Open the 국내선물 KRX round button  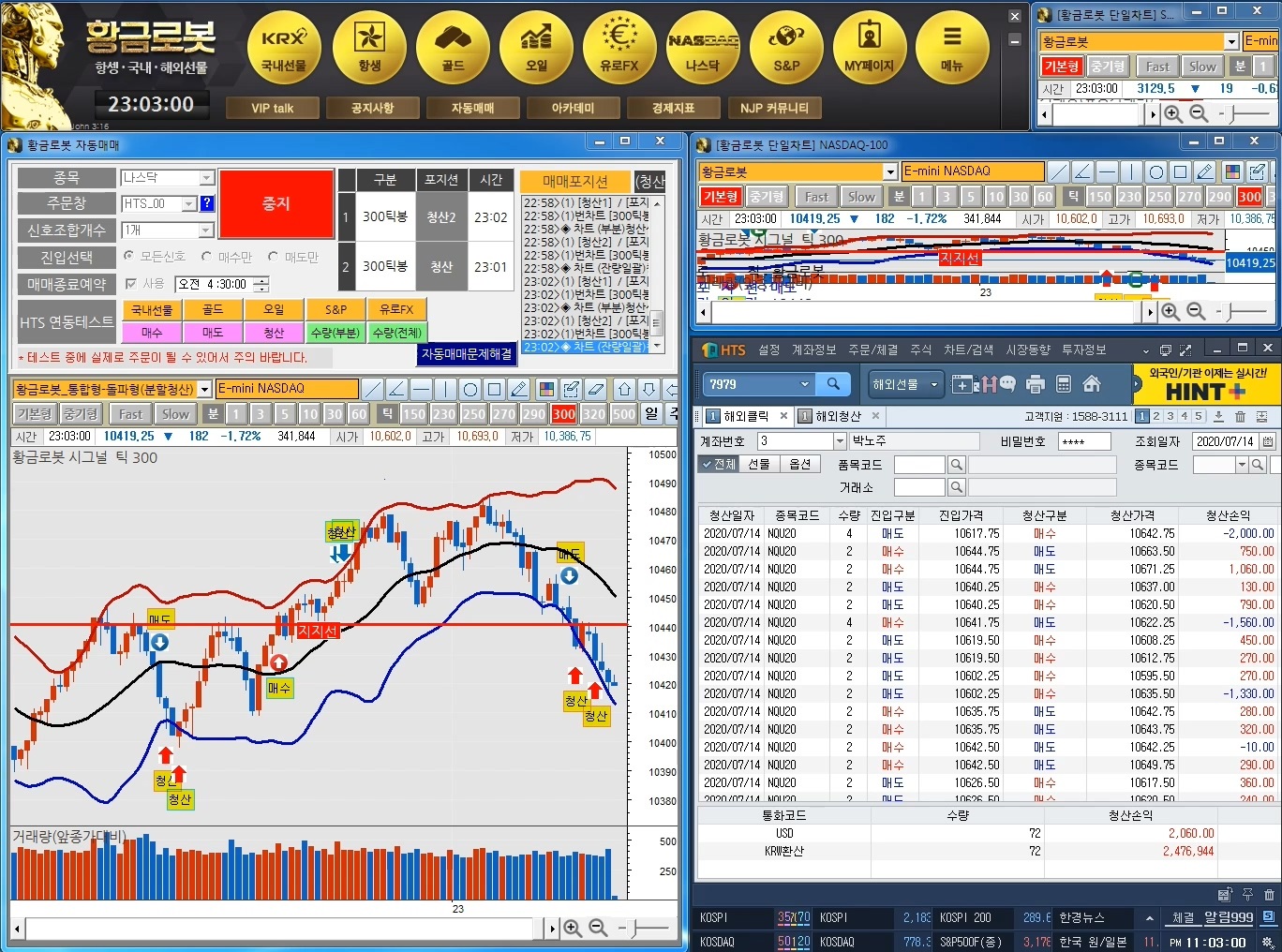click(x=284, y=47)
